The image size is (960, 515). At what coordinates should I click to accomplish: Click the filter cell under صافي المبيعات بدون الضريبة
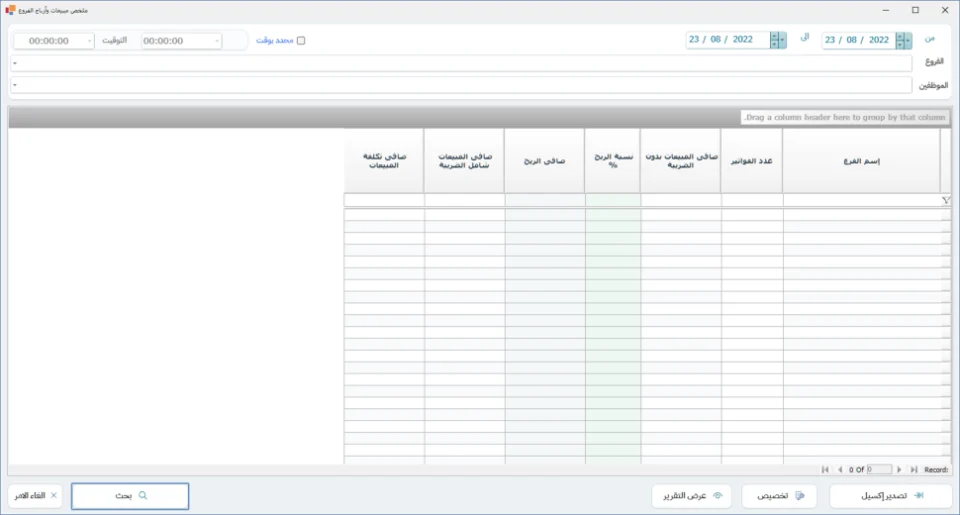(681, 200)
